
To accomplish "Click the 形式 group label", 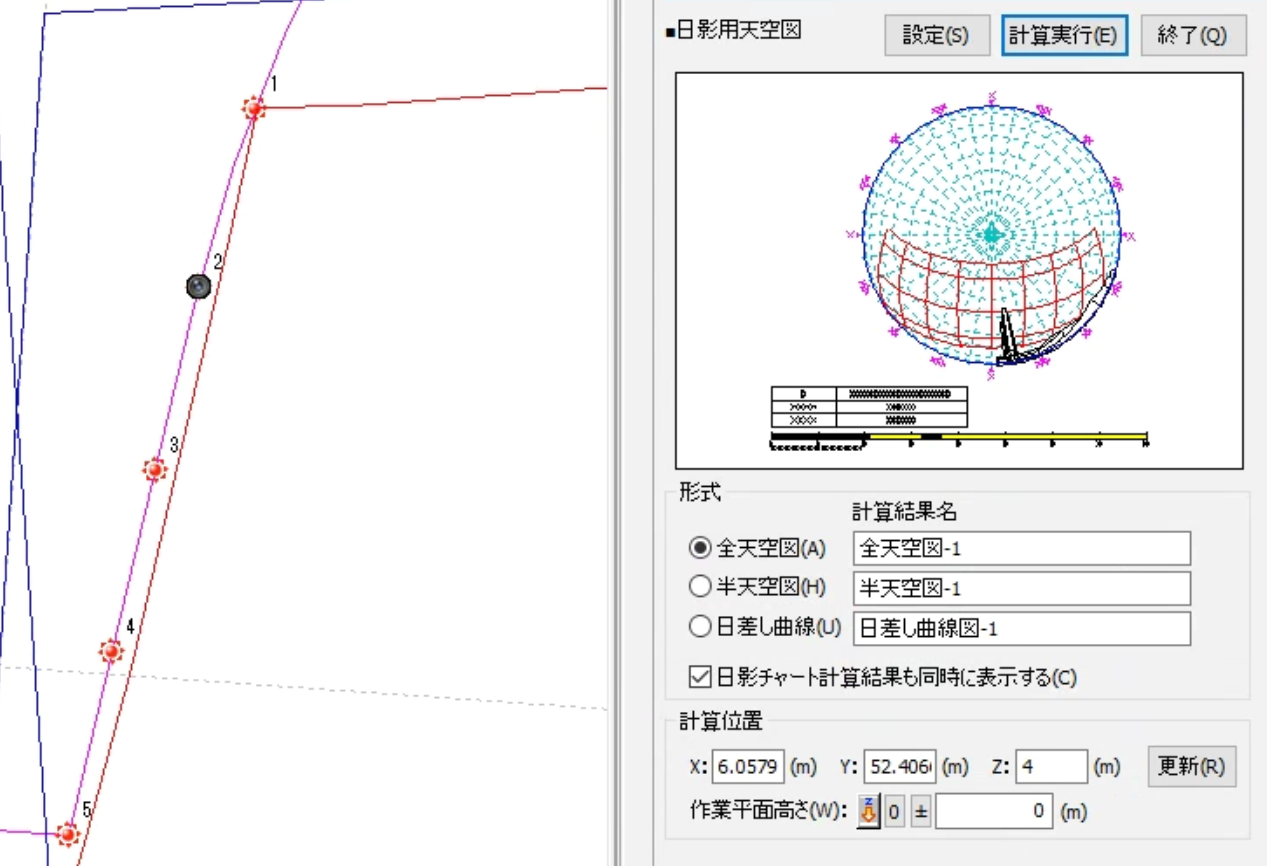I will (x=699, y=492).
